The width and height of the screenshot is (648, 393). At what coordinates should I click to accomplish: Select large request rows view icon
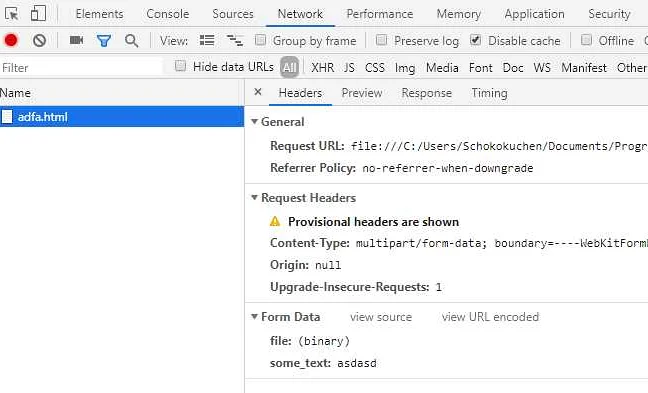(x=207, y=40)
